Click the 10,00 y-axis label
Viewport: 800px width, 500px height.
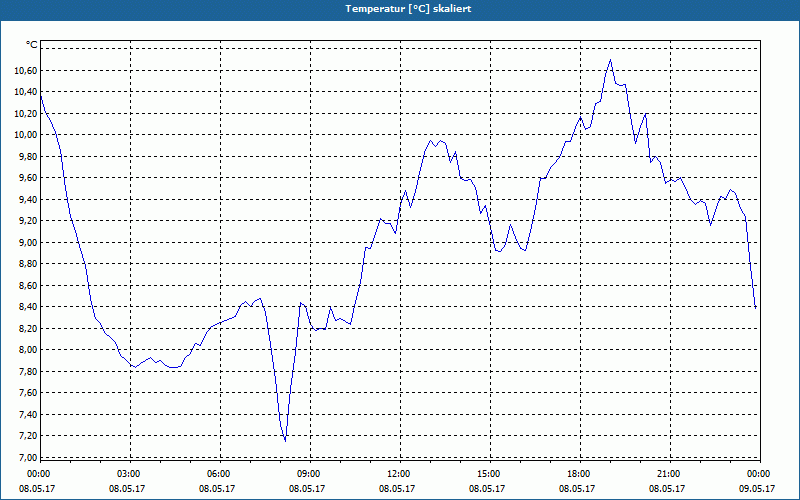point(26,135)
